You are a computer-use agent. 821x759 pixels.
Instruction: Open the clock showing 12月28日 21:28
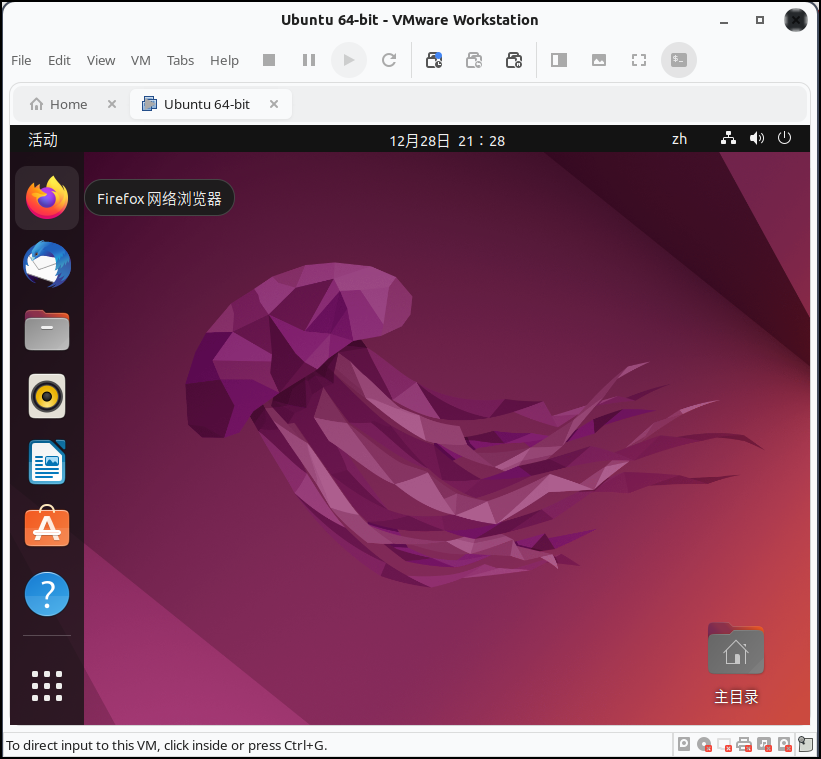click(x=447, y=140)
